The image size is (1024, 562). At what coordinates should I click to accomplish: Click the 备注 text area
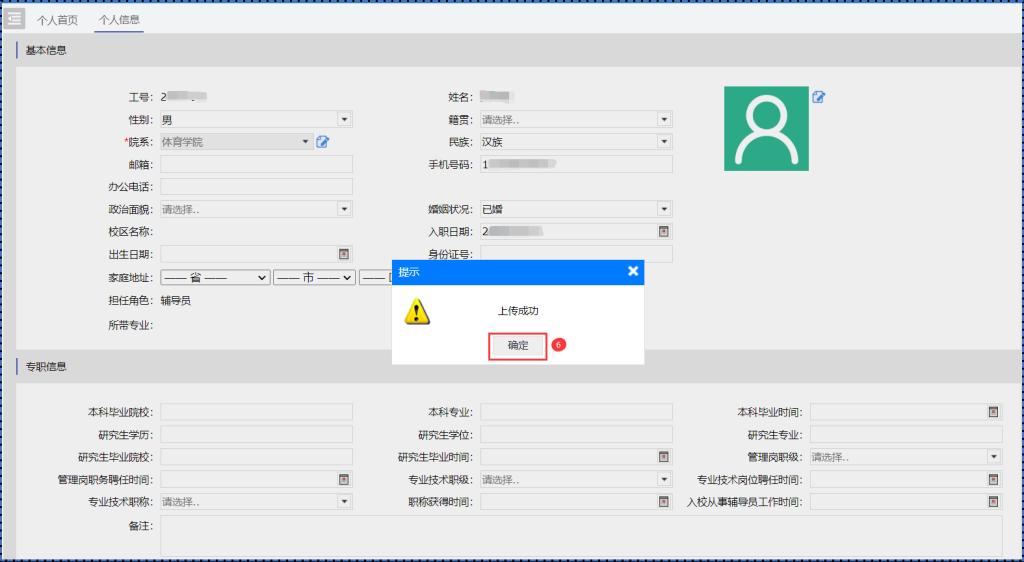[x=581, y=535]
